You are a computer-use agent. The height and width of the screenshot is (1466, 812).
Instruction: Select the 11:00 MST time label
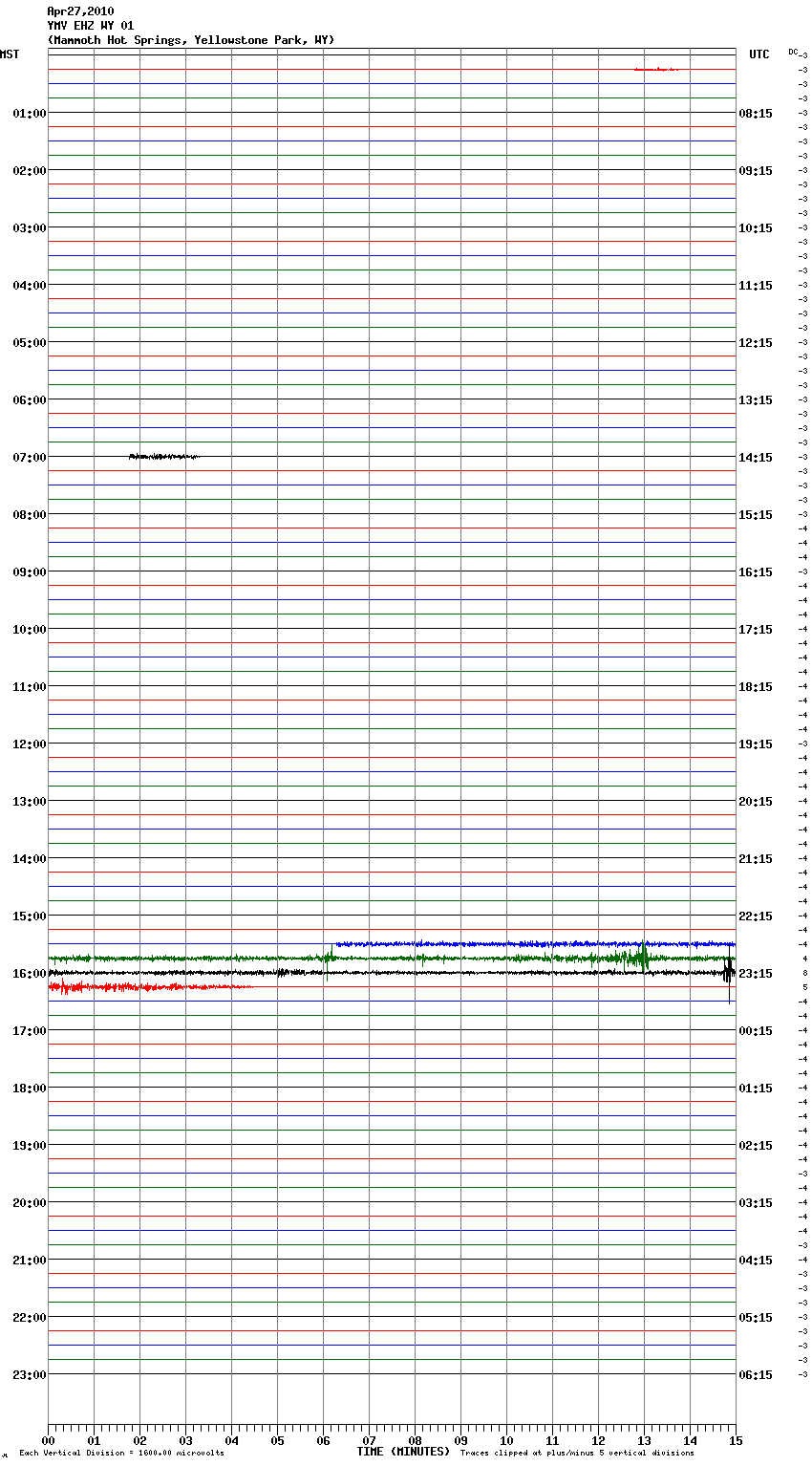point(30,687)
